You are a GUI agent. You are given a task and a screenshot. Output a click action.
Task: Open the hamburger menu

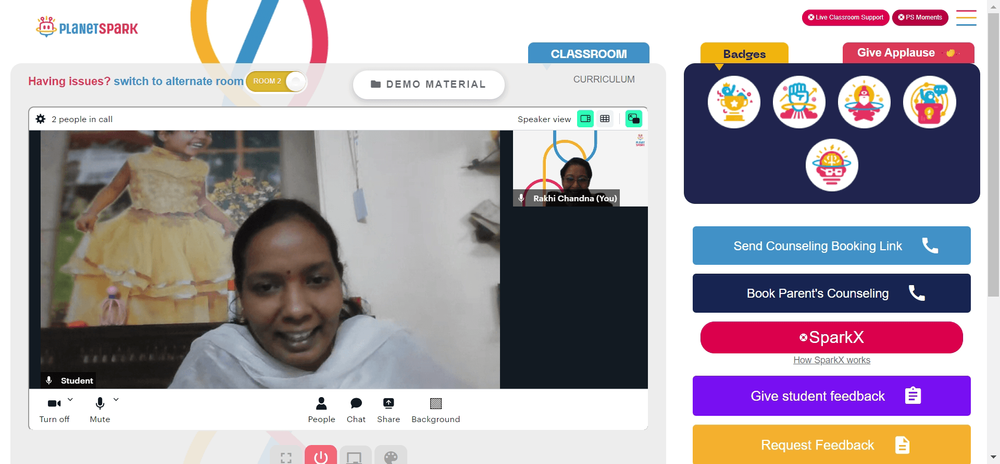click(x=966, y=18)
